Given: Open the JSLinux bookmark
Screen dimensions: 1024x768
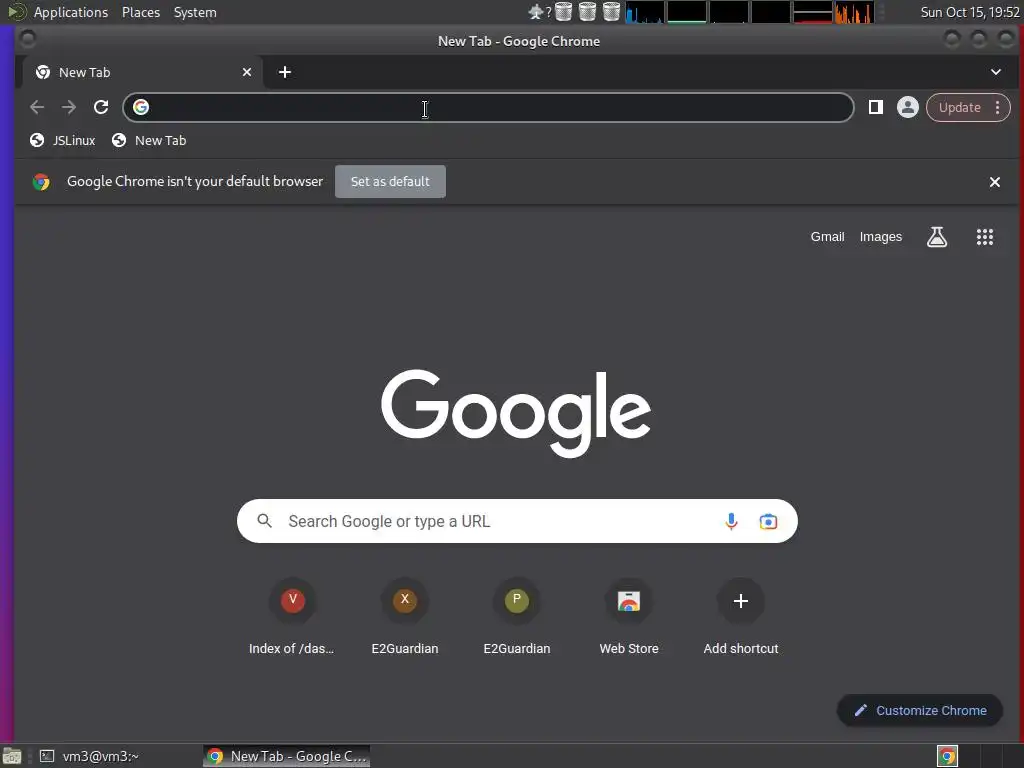Looking at the screenshot, I should (x=63, y=140).
